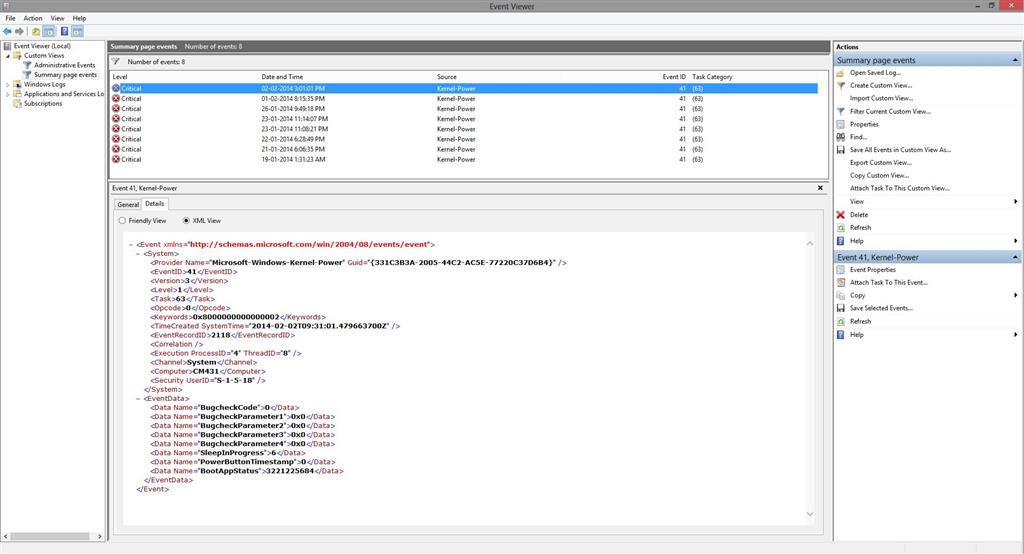Click the Up one level folder icon

pyautogui.click(x=36, y=31)
